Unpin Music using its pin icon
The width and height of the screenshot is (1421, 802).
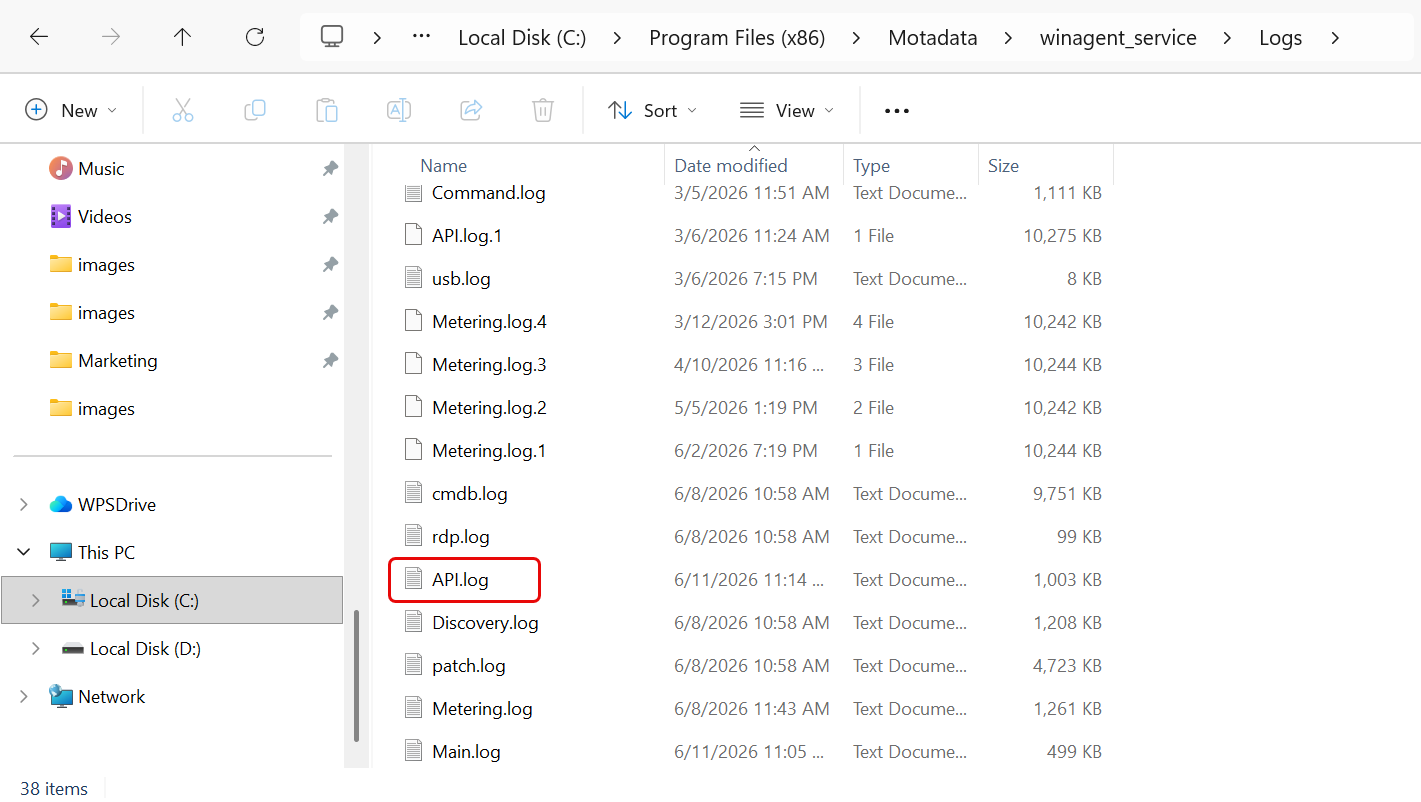330,169
